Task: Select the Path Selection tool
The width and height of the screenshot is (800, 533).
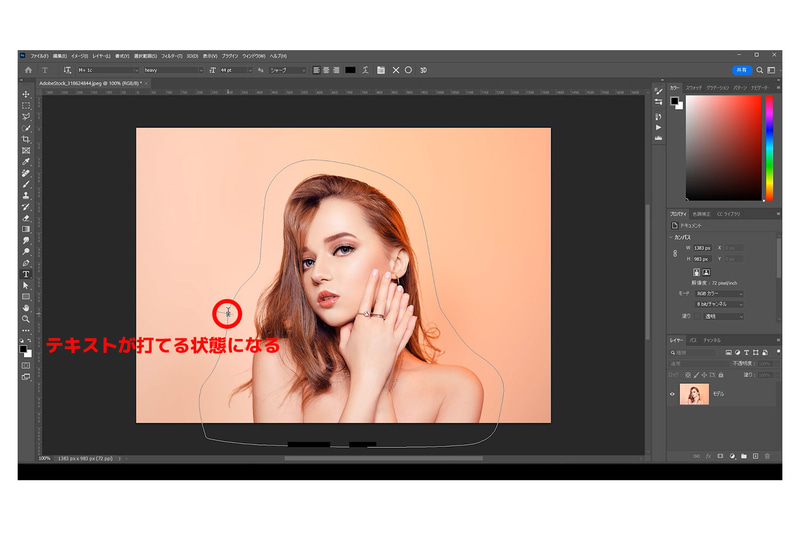Action: 26,286
